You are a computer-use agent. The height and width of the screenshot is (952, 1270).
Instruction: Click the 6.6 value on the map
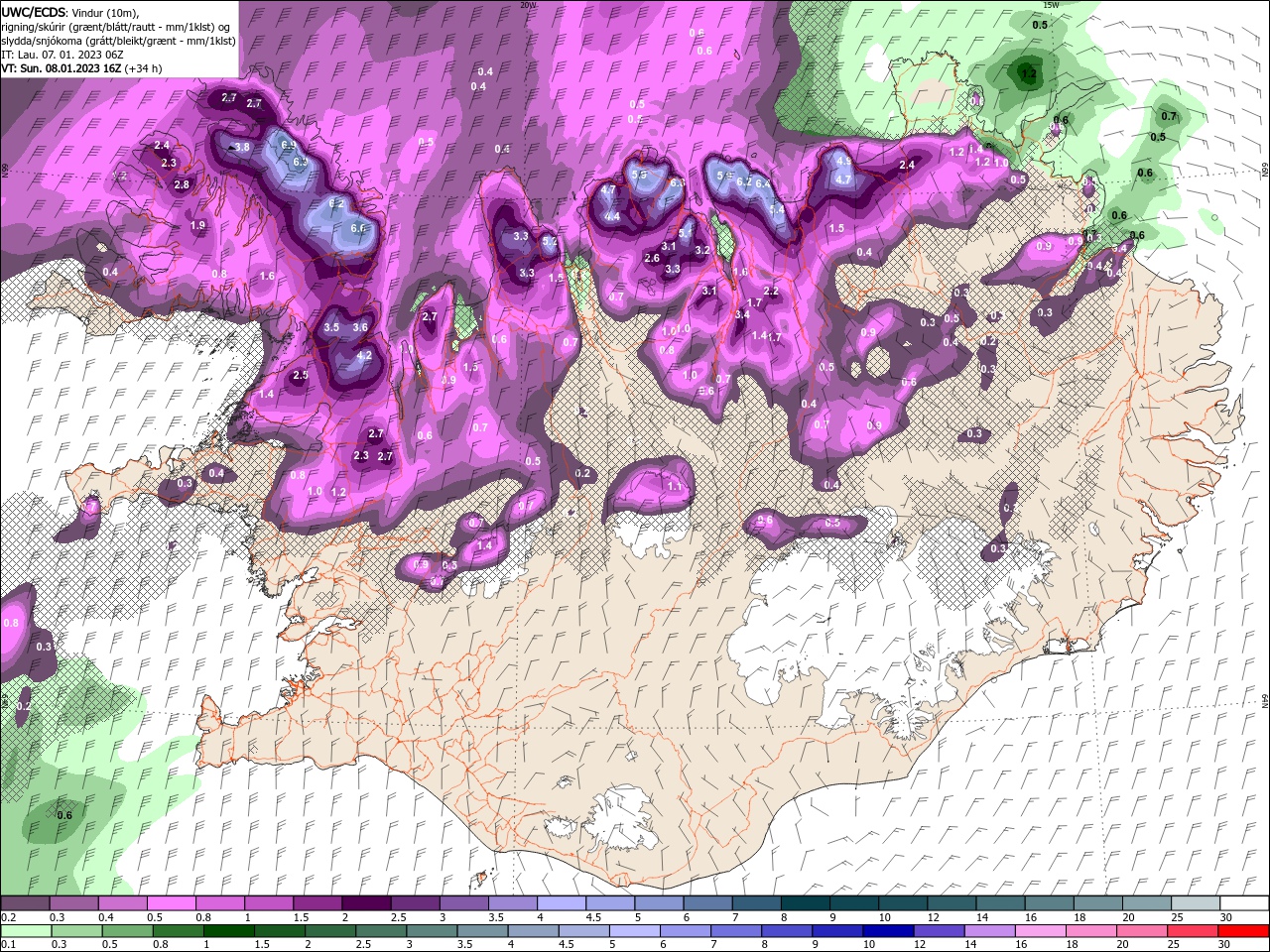click(x=358, y=228)
